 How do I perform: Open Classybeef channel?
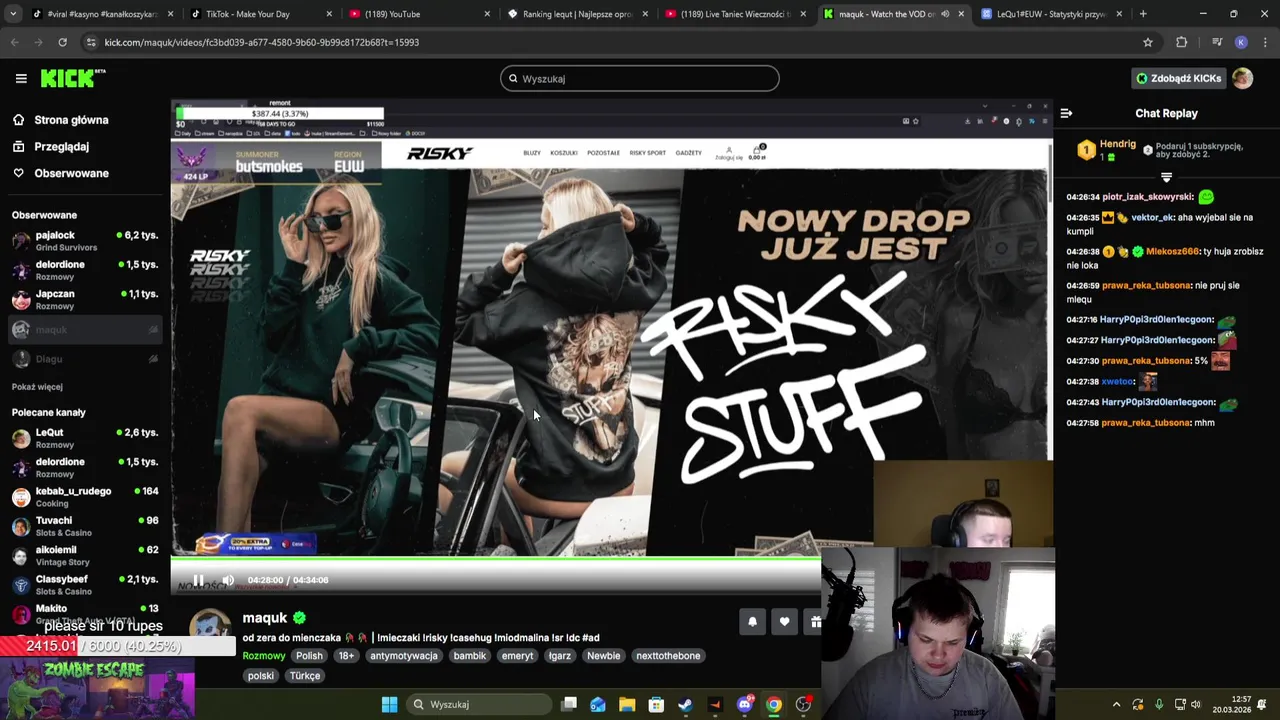(x=85, y=585)
